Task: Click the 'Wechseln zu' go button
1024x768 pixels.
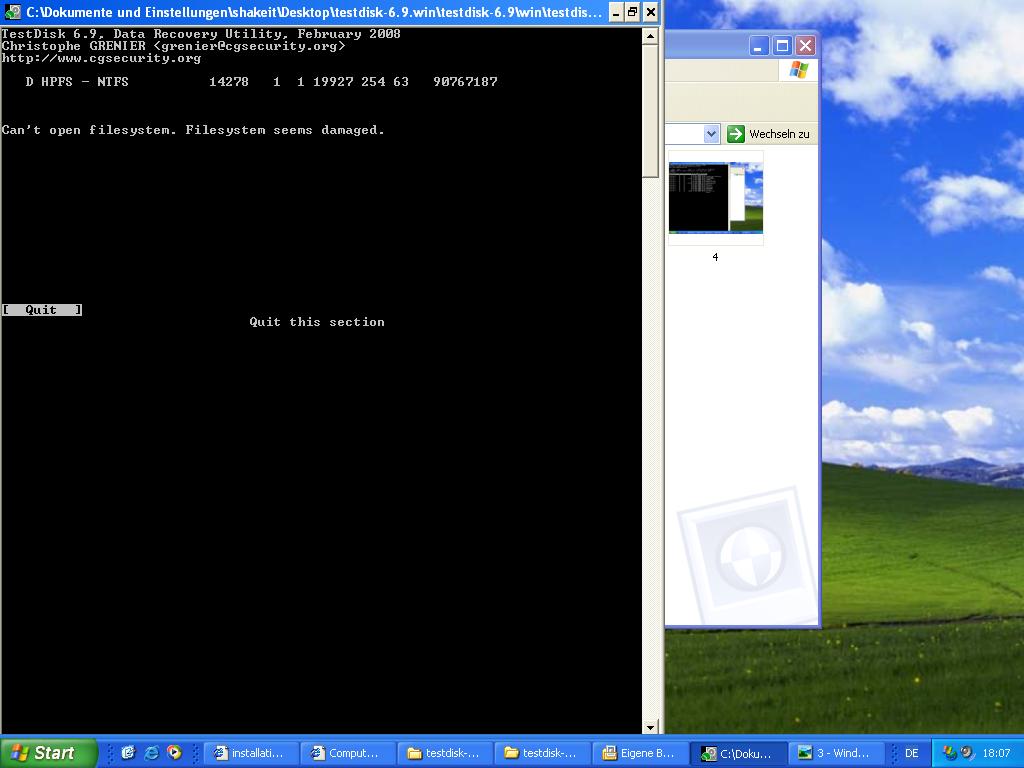Action: click(769, 134)
